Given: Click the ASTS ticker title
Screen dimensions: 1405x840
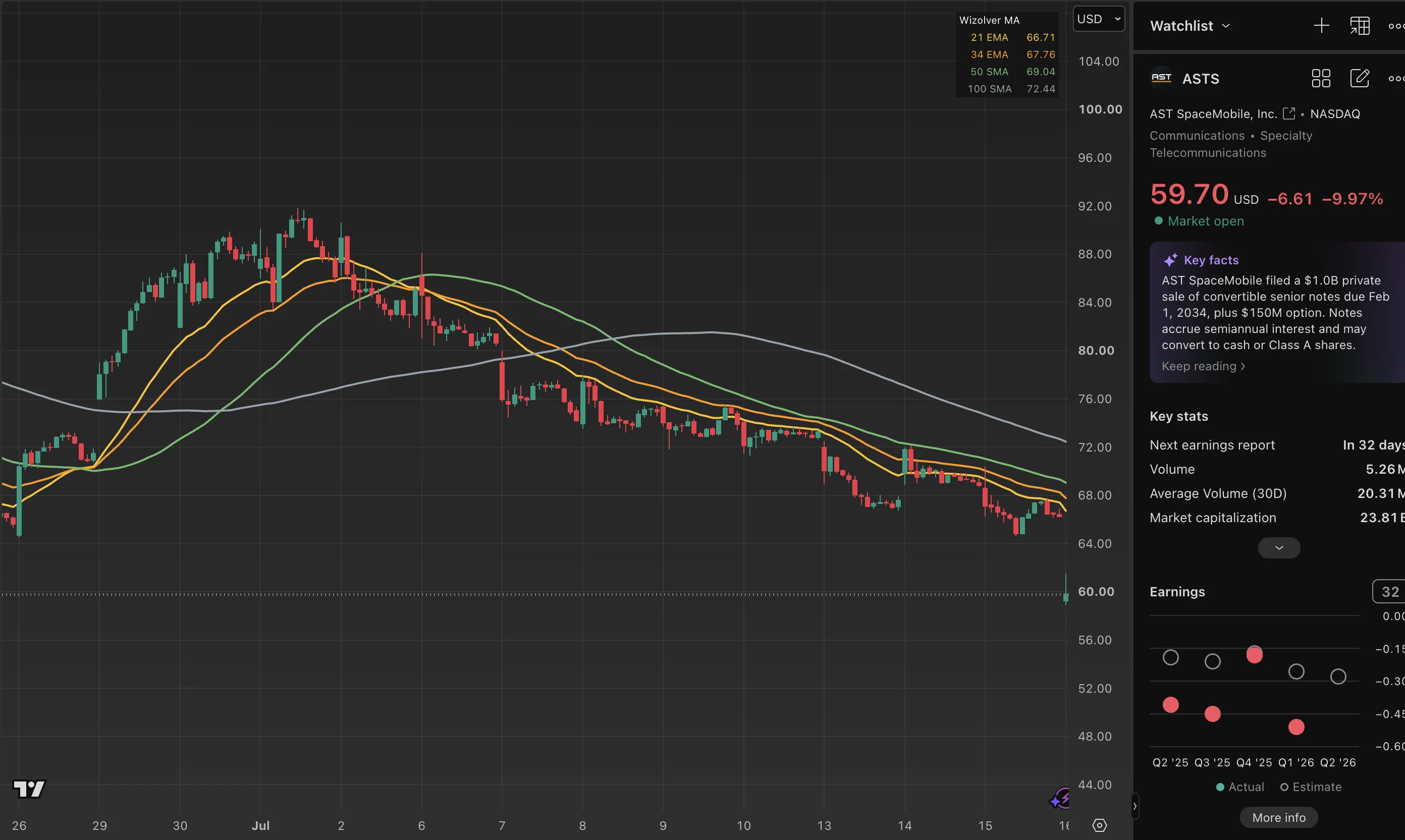Looking at the screenshot, I should click(1201, 79).
